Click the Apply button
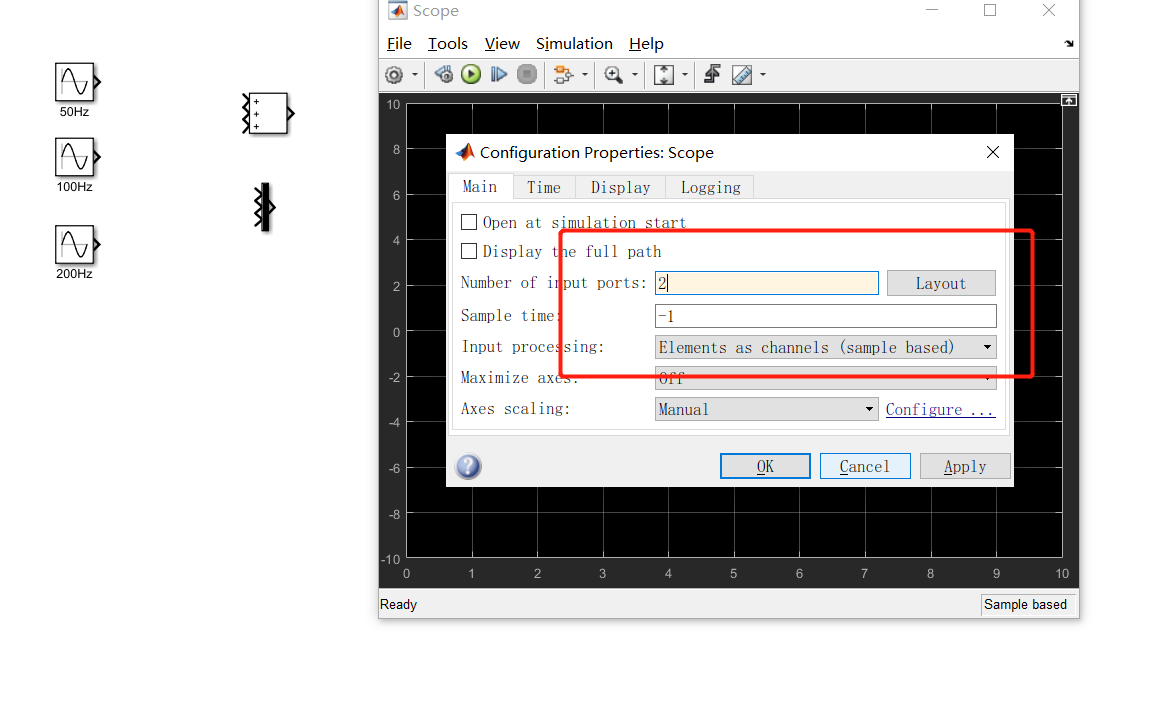This screenshot has height=715, width=1149. [x=965, y=466]
